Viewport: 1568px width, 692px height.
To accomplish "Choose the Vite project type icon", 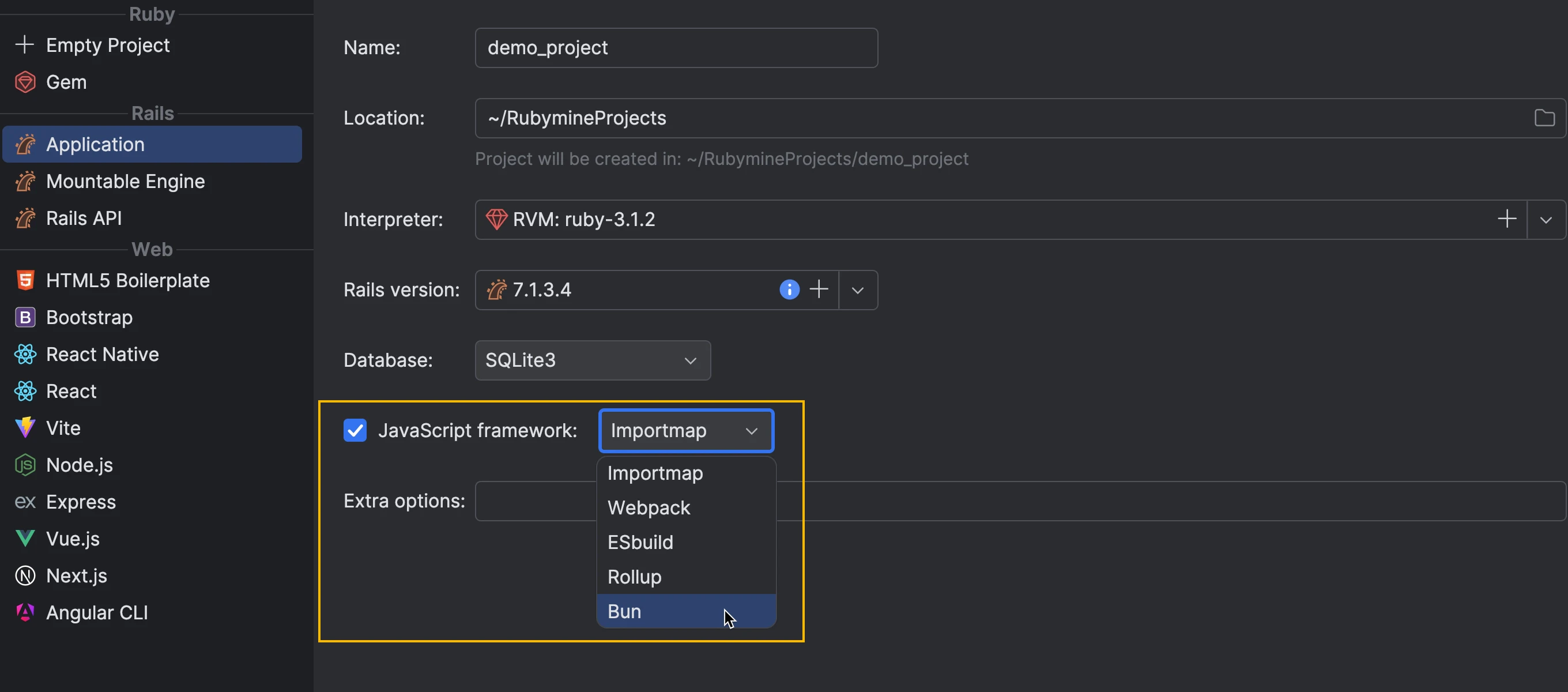I will coord(25,428).
